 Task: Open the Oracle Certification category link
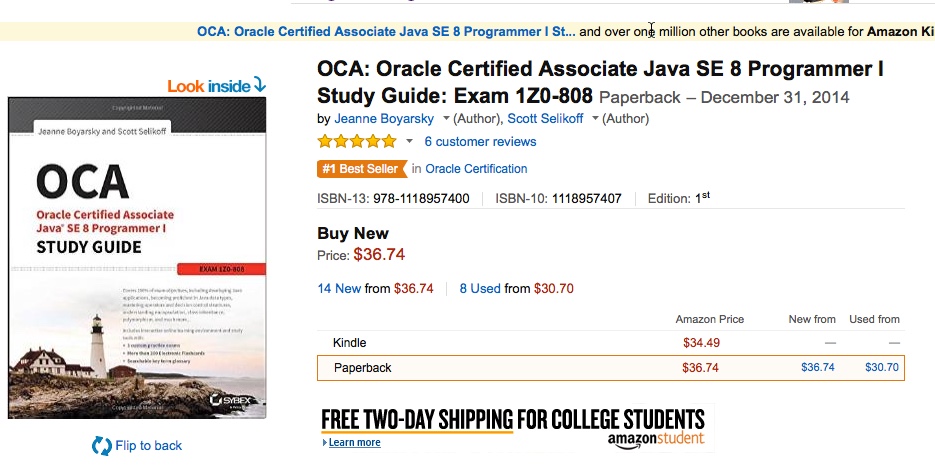coord(476,169)
